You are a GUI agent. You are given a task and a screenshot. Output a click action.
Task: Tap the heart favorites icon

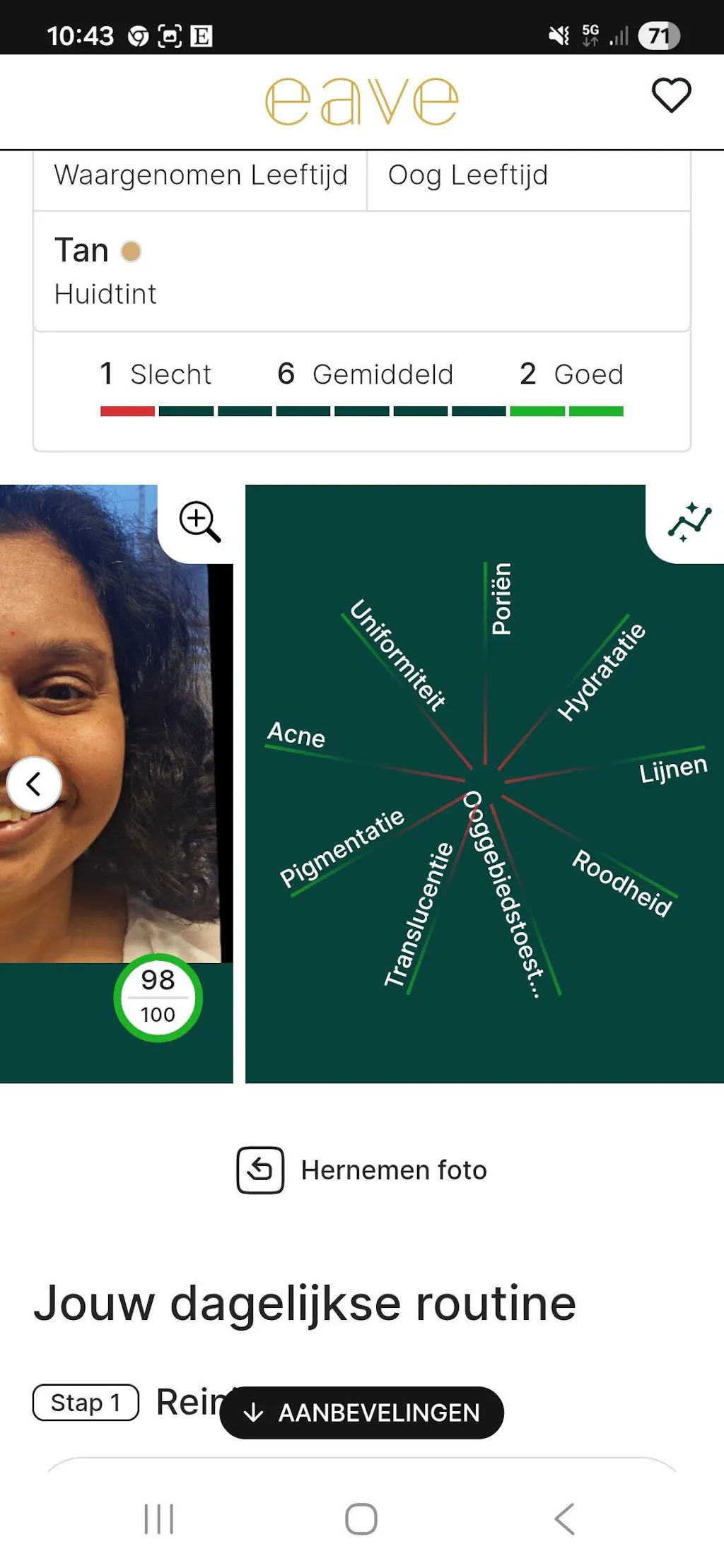[x=670, y=95]
